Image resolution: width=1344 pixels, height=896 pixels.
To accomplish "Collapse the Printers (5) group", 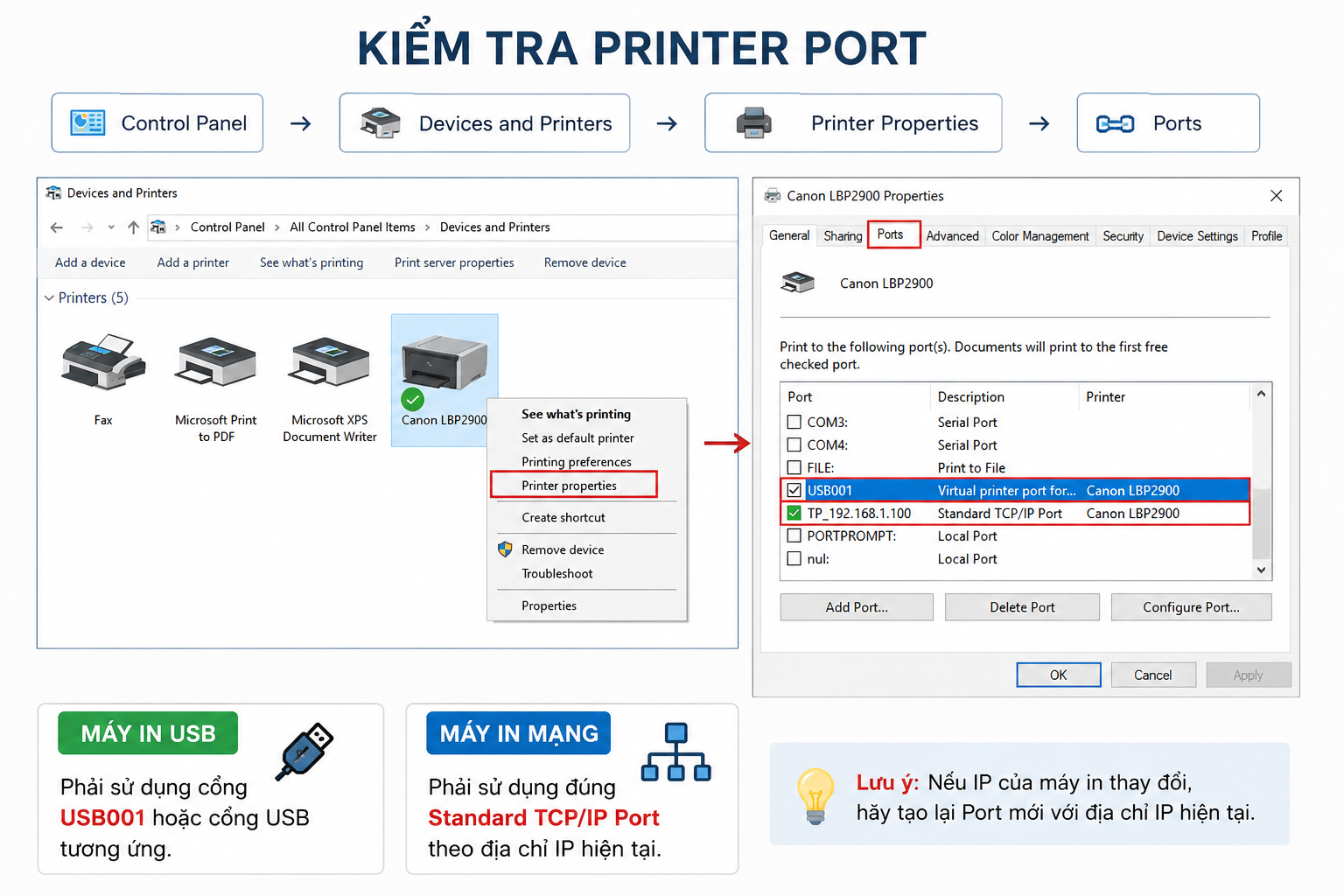I will pos(49,298).
